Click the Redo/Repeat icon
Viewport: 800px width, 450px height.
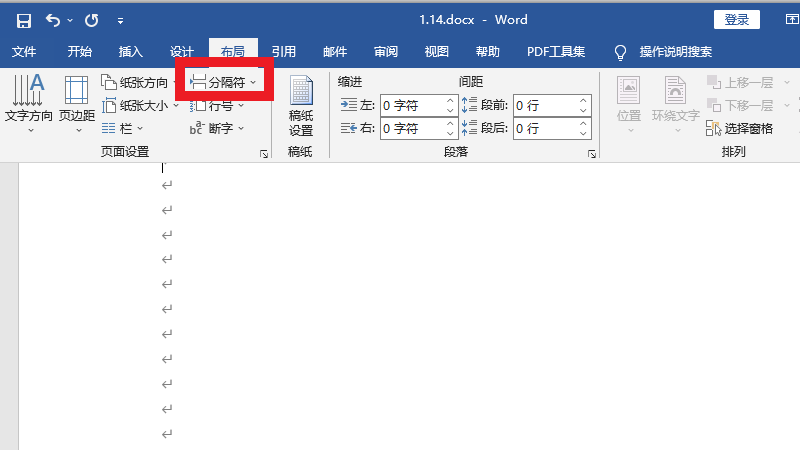point(92,20)
